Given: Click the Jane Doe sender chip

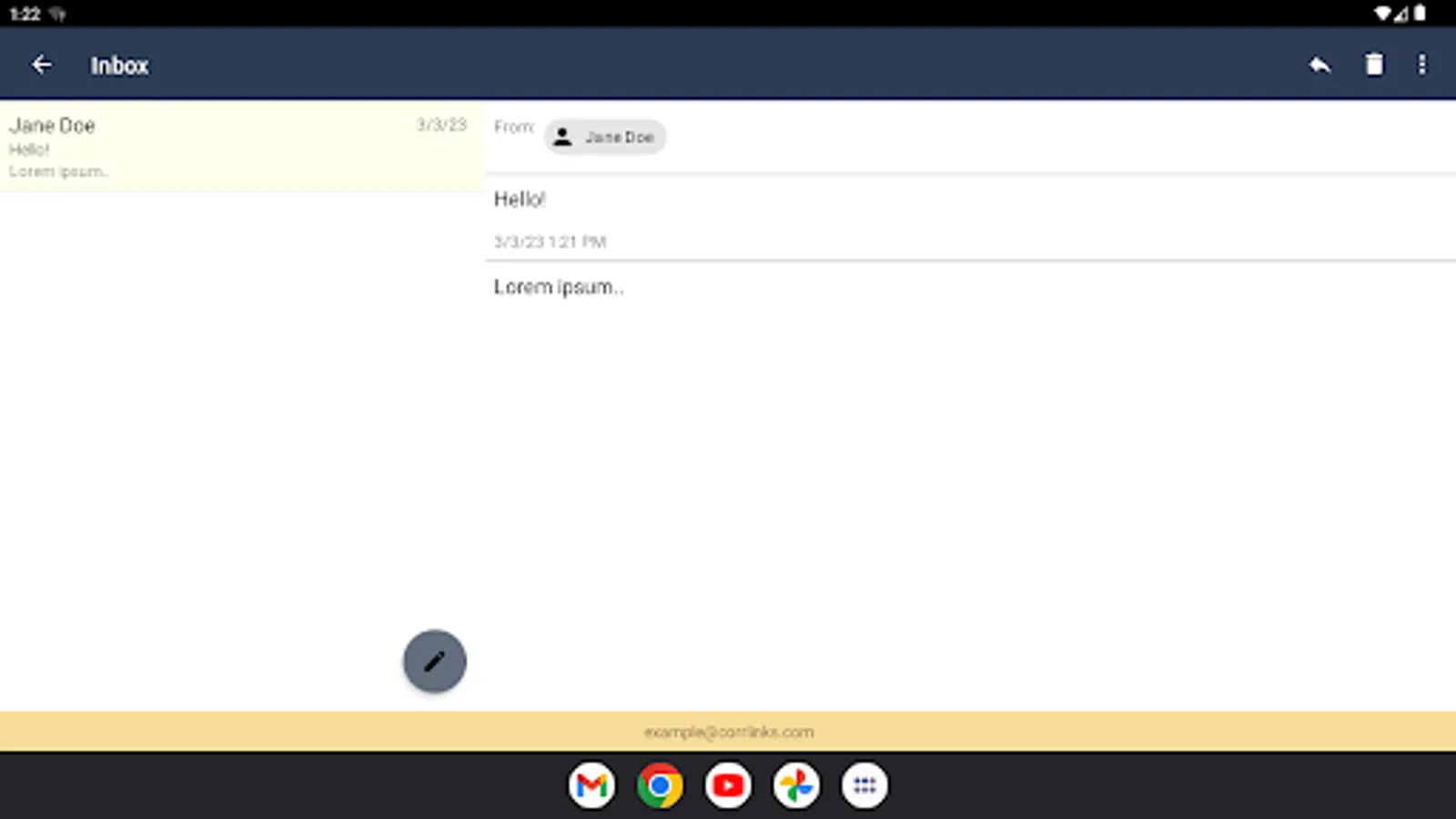Looking at the screenshot, I should click(x=605, y=137).
